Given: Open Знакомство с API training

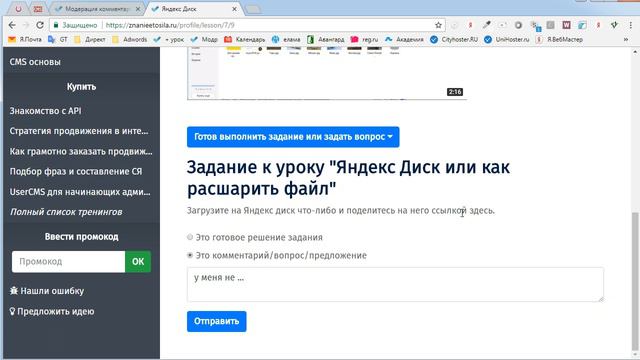Looking at the screenshot, I should (x=45, y=111).
